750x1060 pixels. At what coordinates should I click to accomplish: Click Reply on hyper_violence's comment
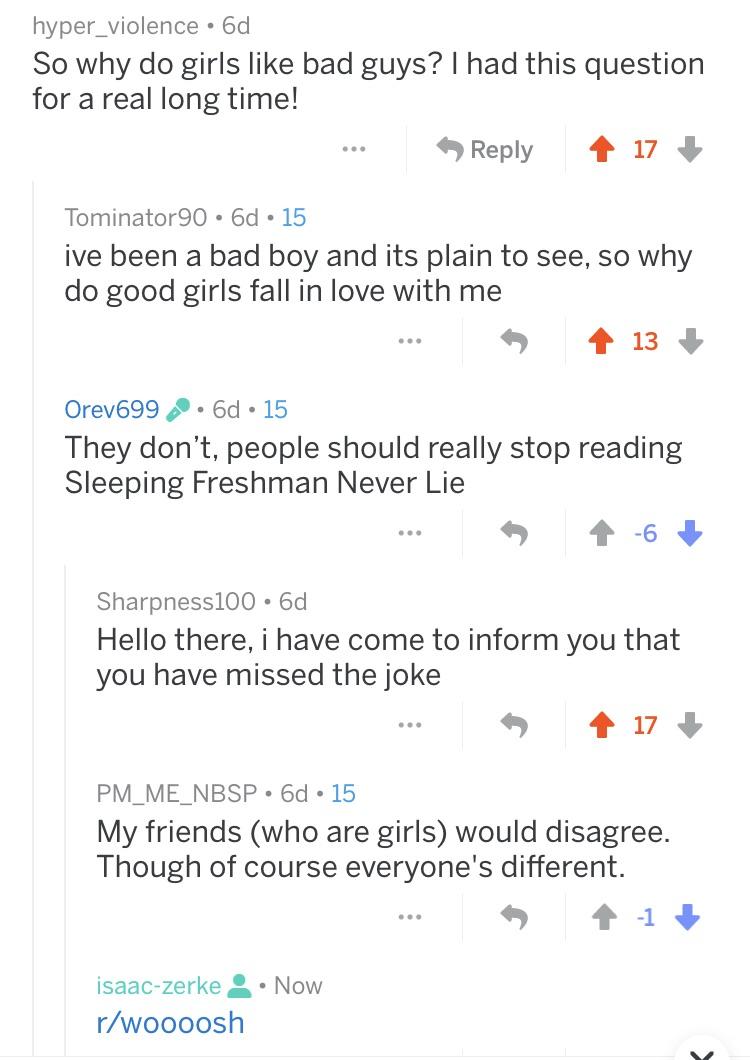click(x=486, y=150)
